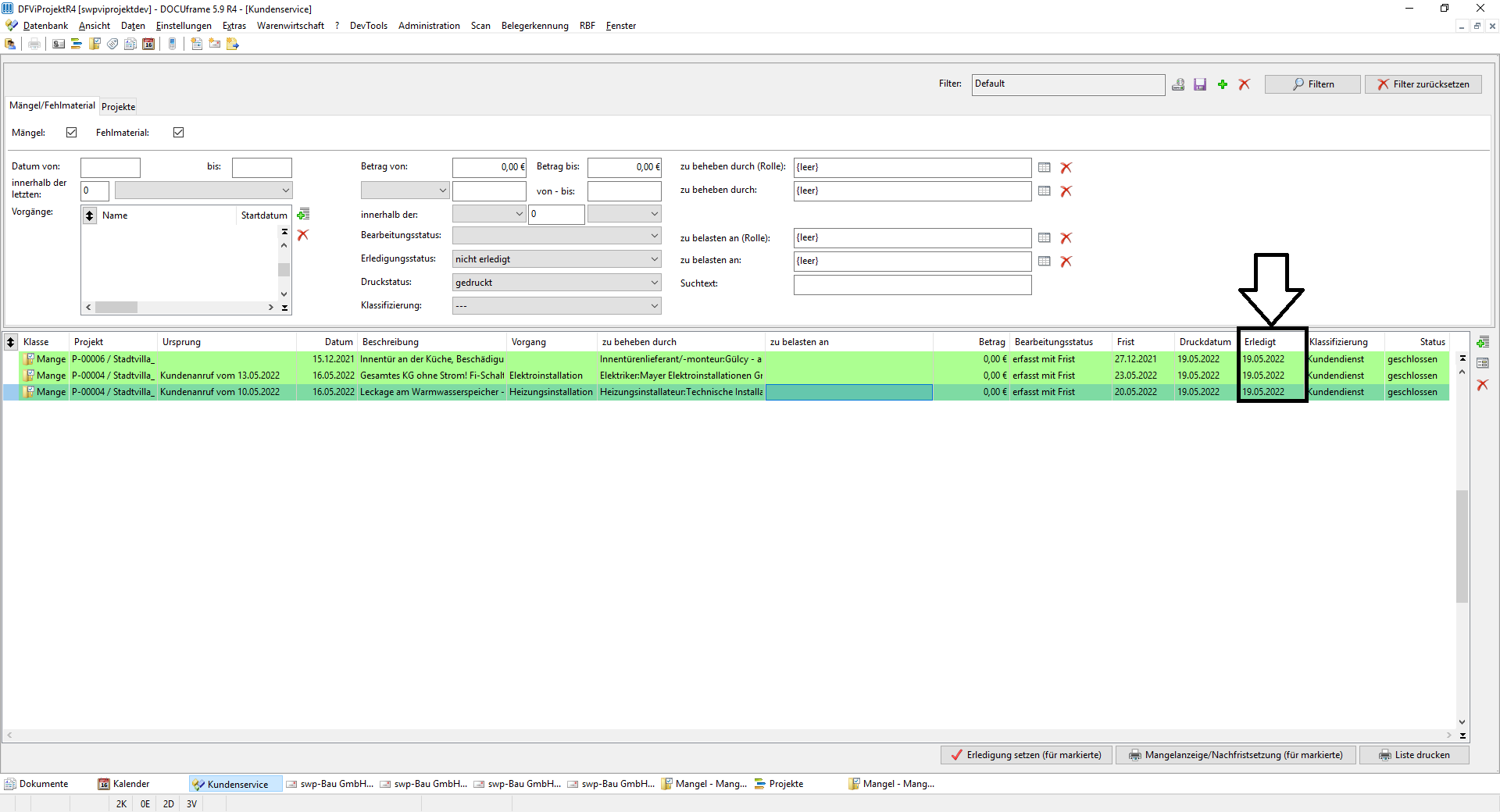1500x812 pixels.
Task: Open Erledigungsstatus dropdown showing nicht erledigt
Action: (557, 259)
